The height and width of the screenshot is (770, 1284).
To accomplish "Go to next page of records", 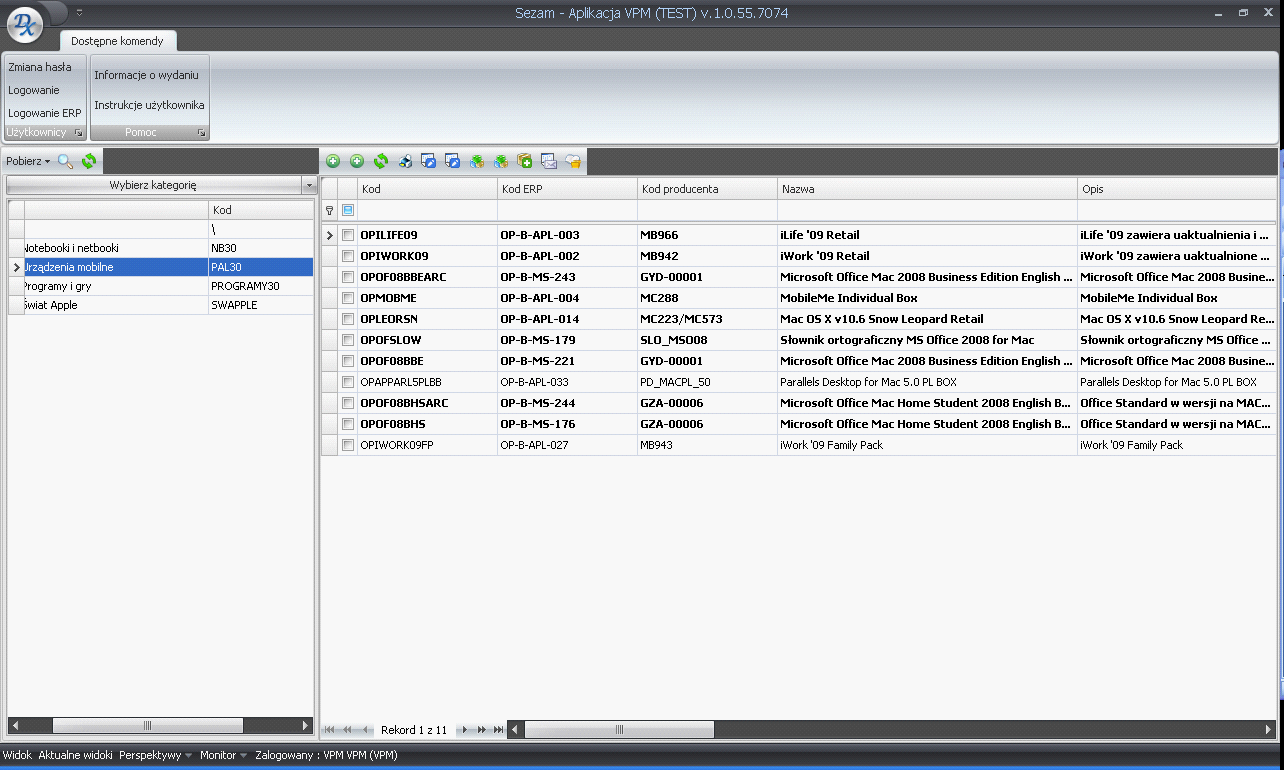I will click(481, 730).
